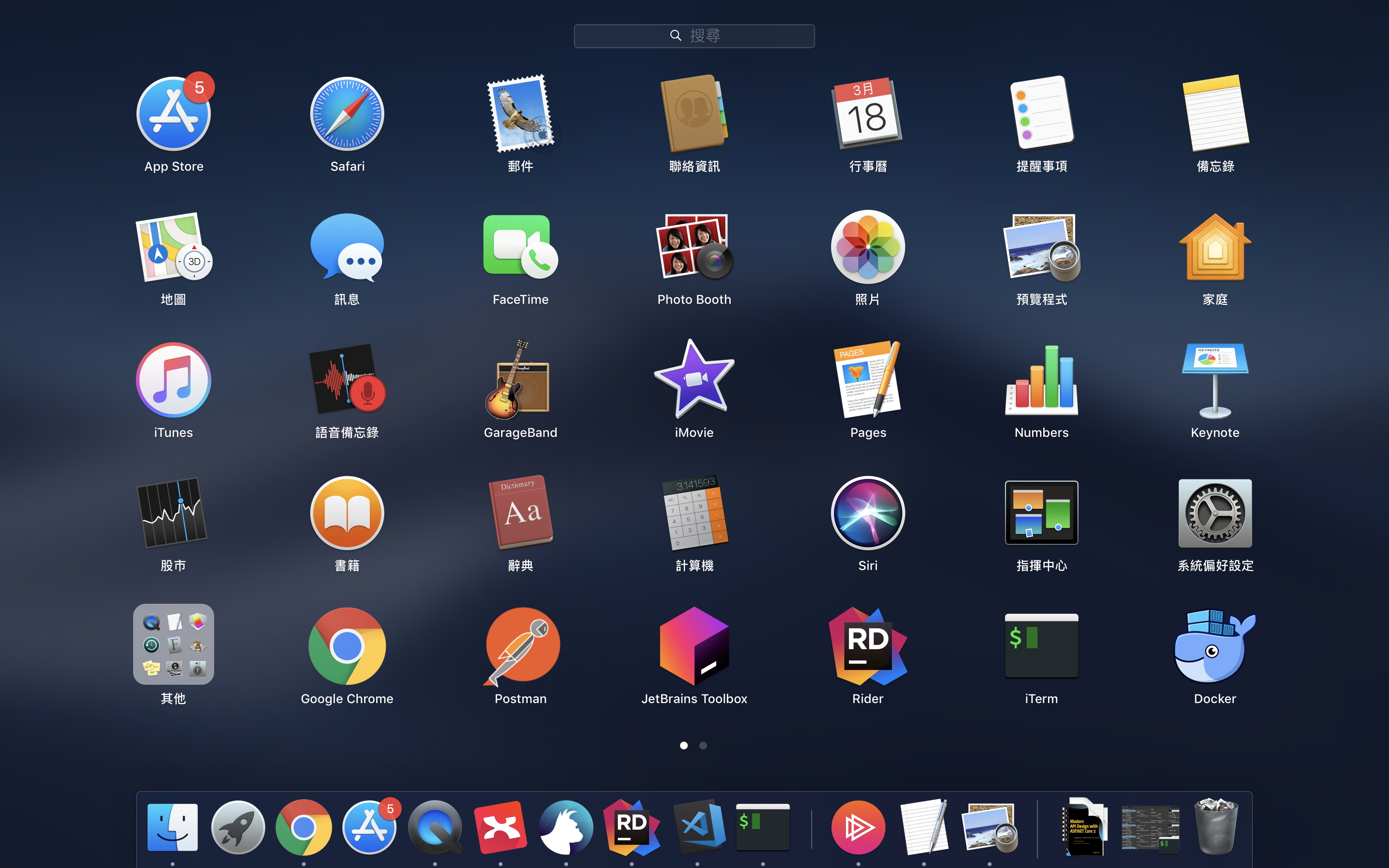Open Preview in the Dock
Viewport: 1389px width, 868px height.
[x=990, y=827]
